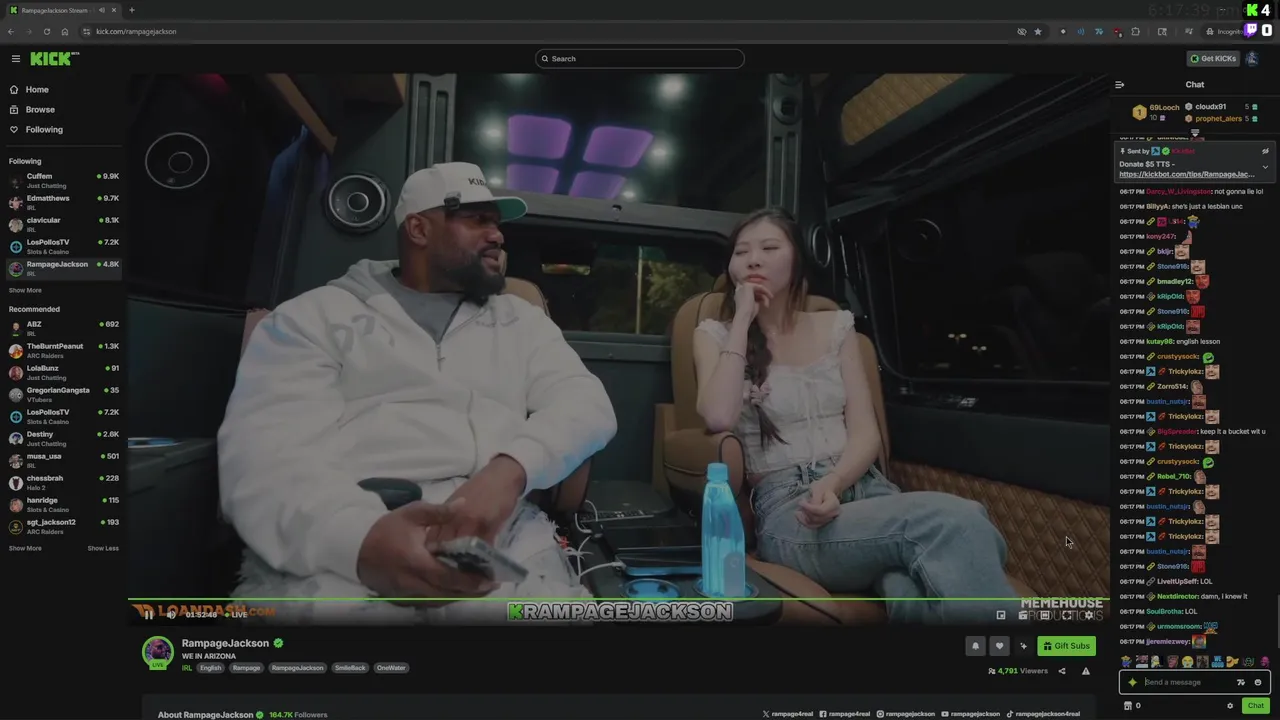
Task: Open the kickbot tips link
Action: (x=1186, y=175)
